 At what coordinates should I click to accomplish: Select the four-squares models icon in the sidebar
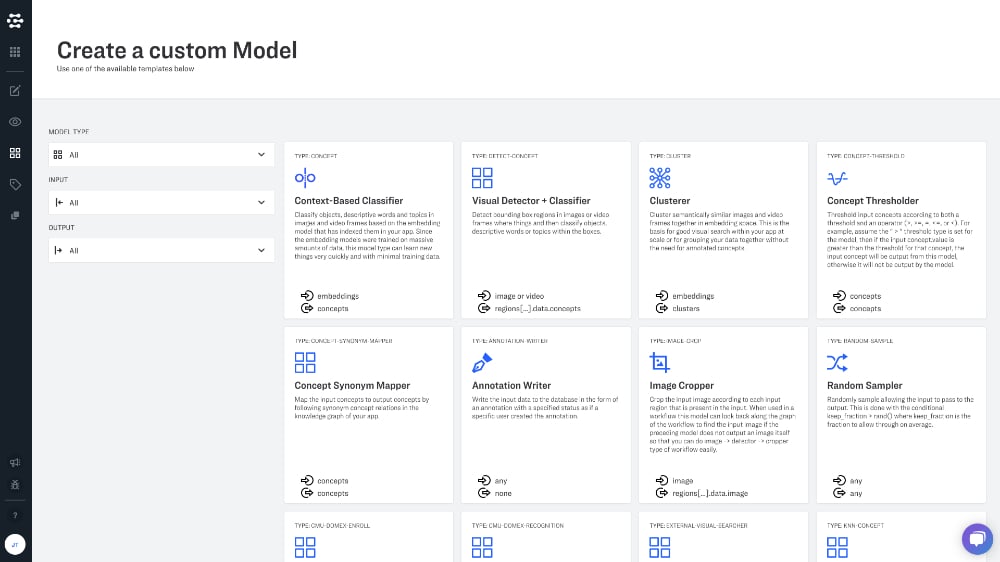pyautogui.click(x=15, y=153)
